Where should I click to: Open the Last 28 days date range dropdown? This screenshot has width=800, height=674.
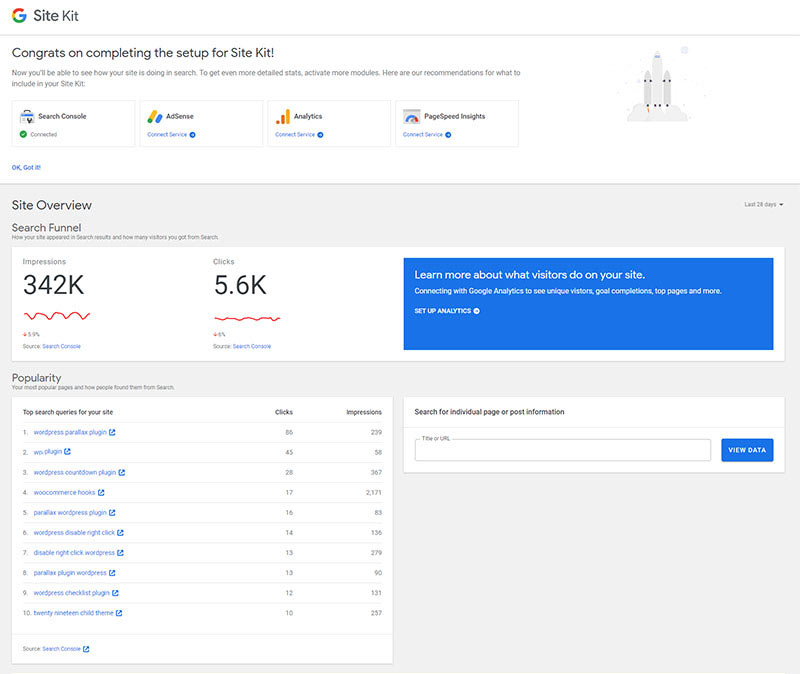point(764,205)
